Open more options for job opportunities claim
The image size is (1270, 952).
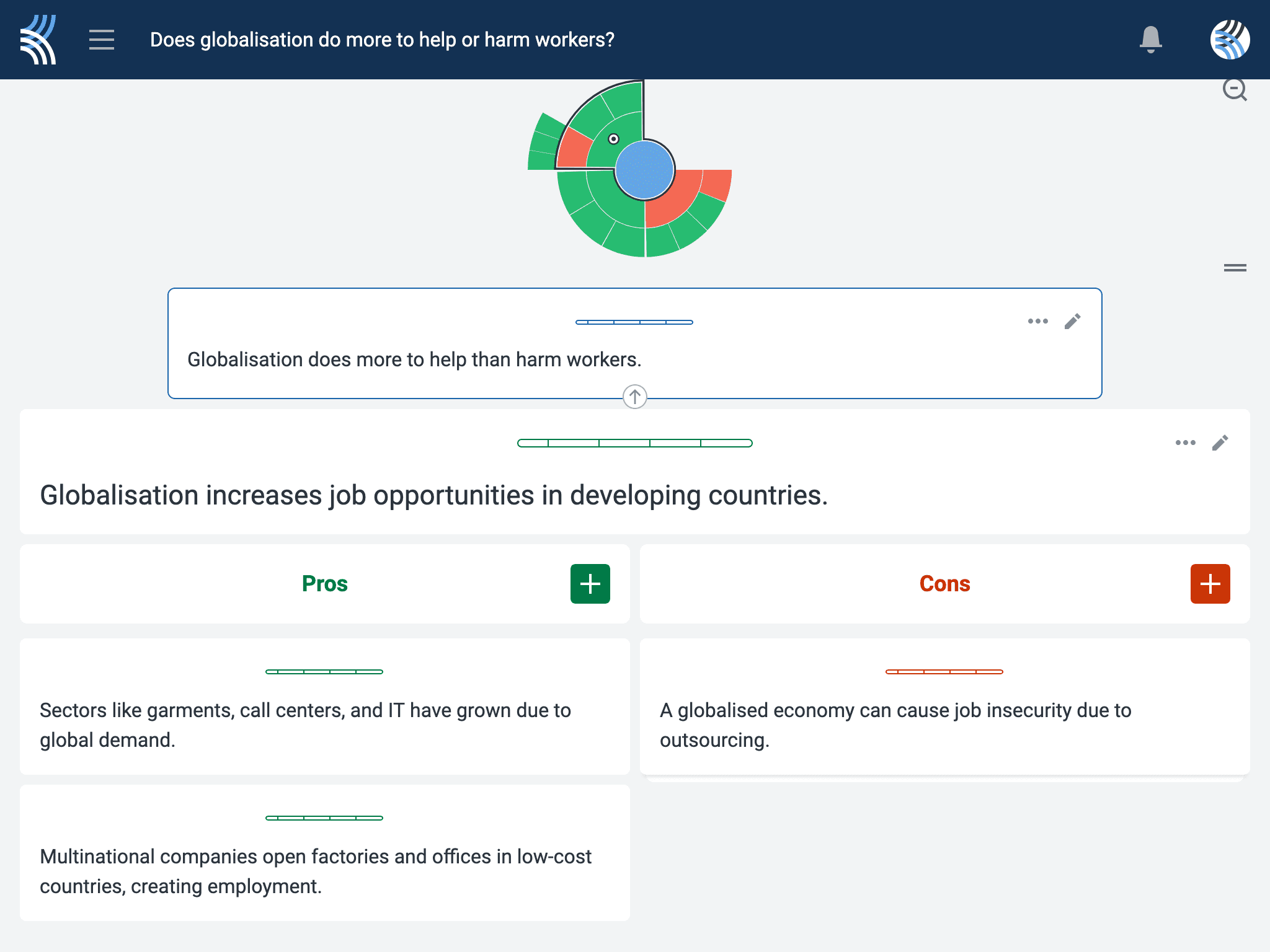click(x=1186, y=443)
